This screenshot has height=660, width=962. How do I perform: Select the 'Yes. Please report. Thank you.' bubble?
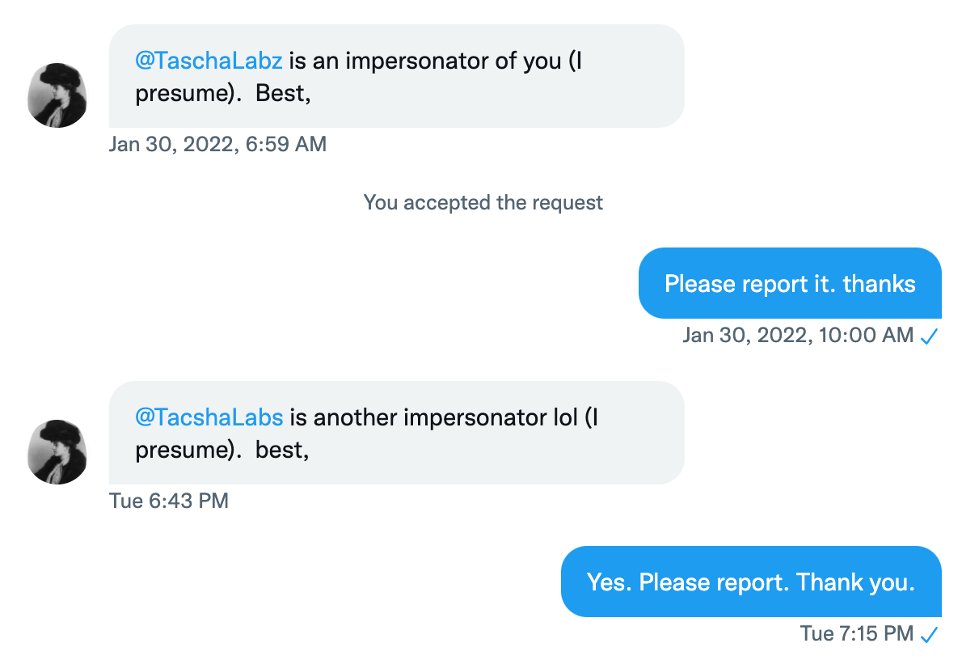751,581
